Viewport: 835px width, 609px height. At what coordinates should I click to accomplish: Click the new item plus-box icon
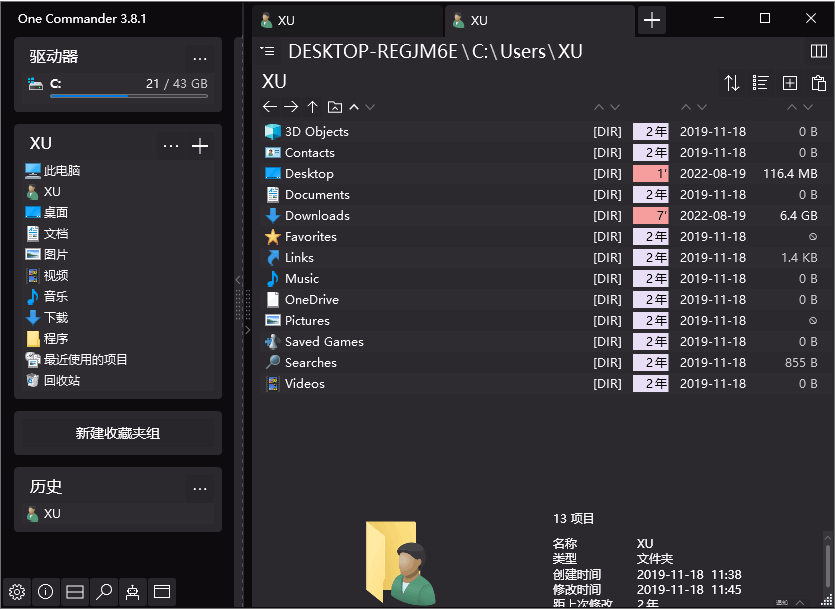coord(790,83)
